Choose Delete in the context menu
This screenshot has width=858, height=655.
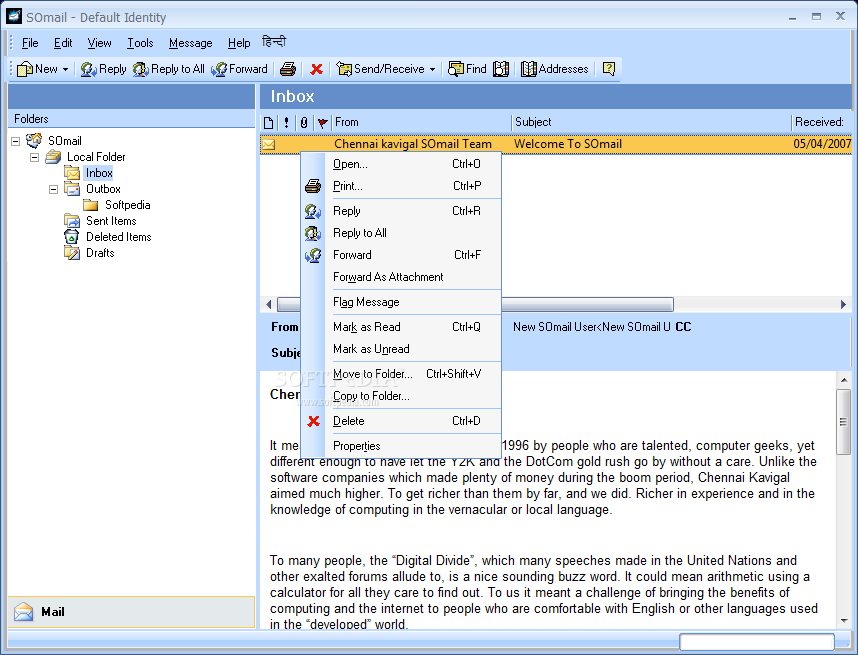pyautogui.click(x=401, y=421)
